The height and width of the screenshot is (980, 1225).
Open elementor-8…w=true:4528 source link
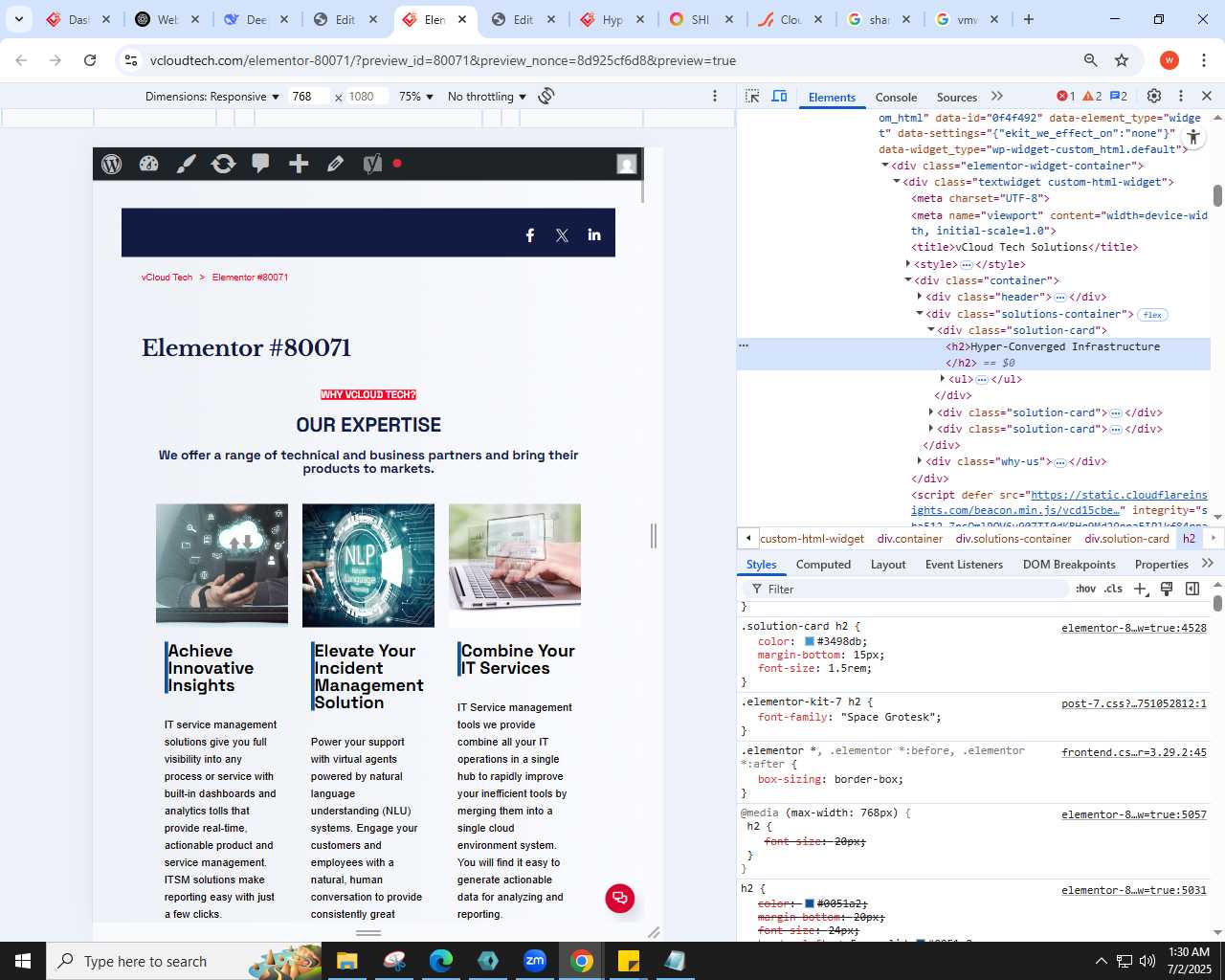tap(1134, 628)
